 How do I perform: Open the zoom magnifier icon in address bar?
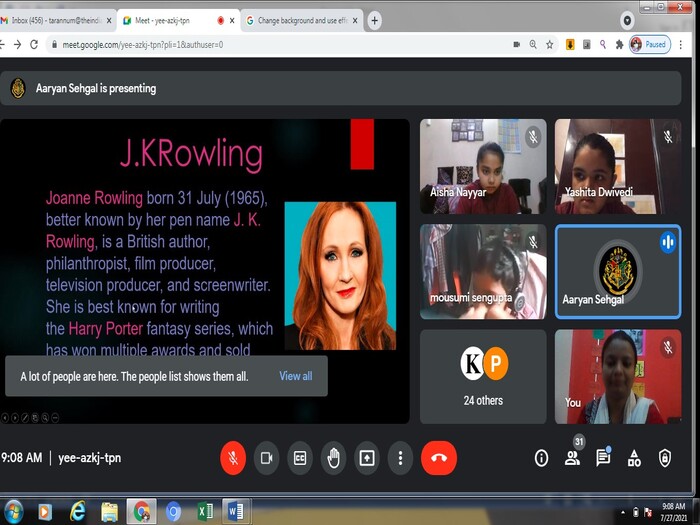533,44
